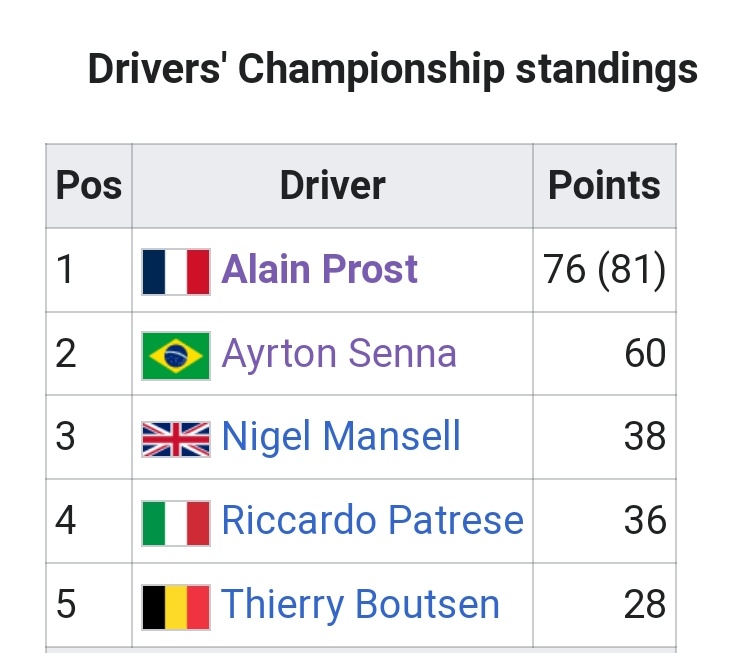Screen dimensions: 751x653
Task: Open the Alain Prost link
Action: [319, 269]
